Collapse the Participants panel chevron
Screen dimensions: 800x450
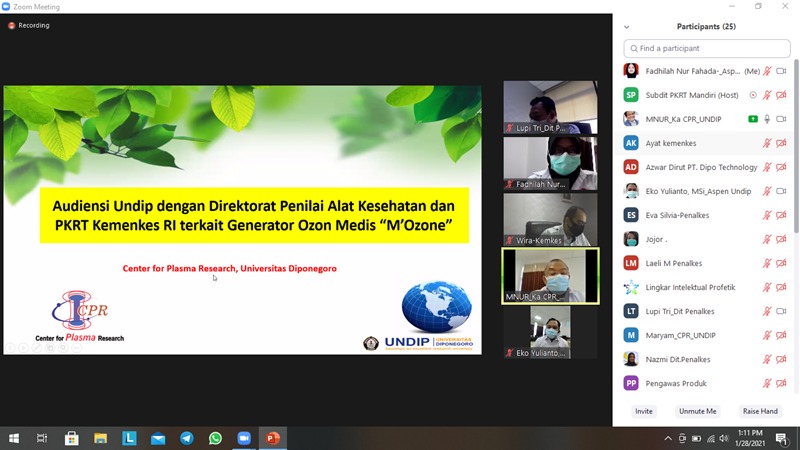[627, 27]
